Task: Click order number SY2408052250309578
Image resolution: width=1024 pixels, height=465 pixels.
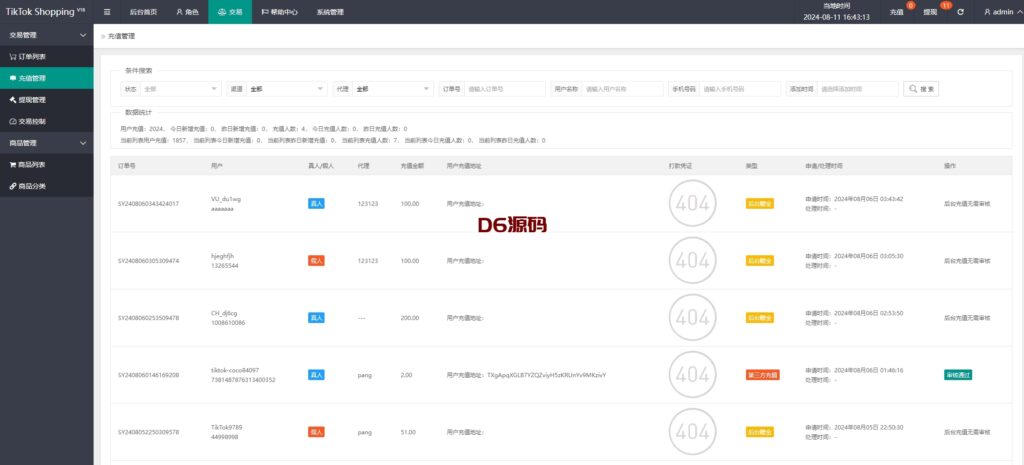Action: [148, 432]
